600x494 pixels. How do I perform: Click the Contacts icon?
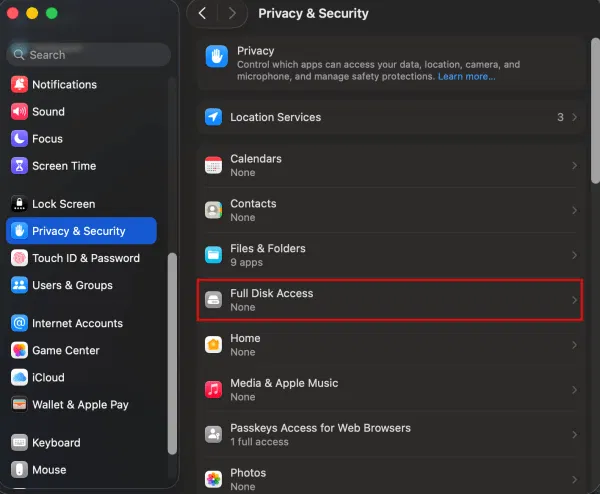pos(213,210)
